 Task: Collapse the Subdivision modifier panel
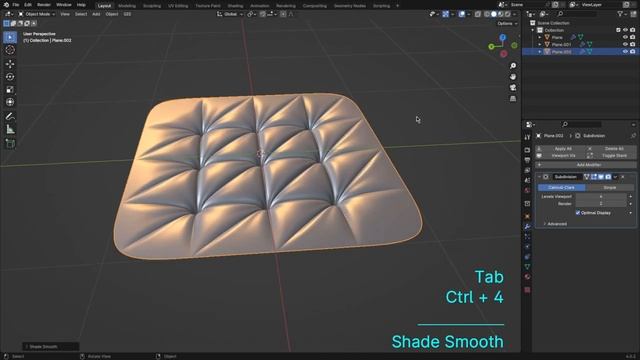click(539, 177)
